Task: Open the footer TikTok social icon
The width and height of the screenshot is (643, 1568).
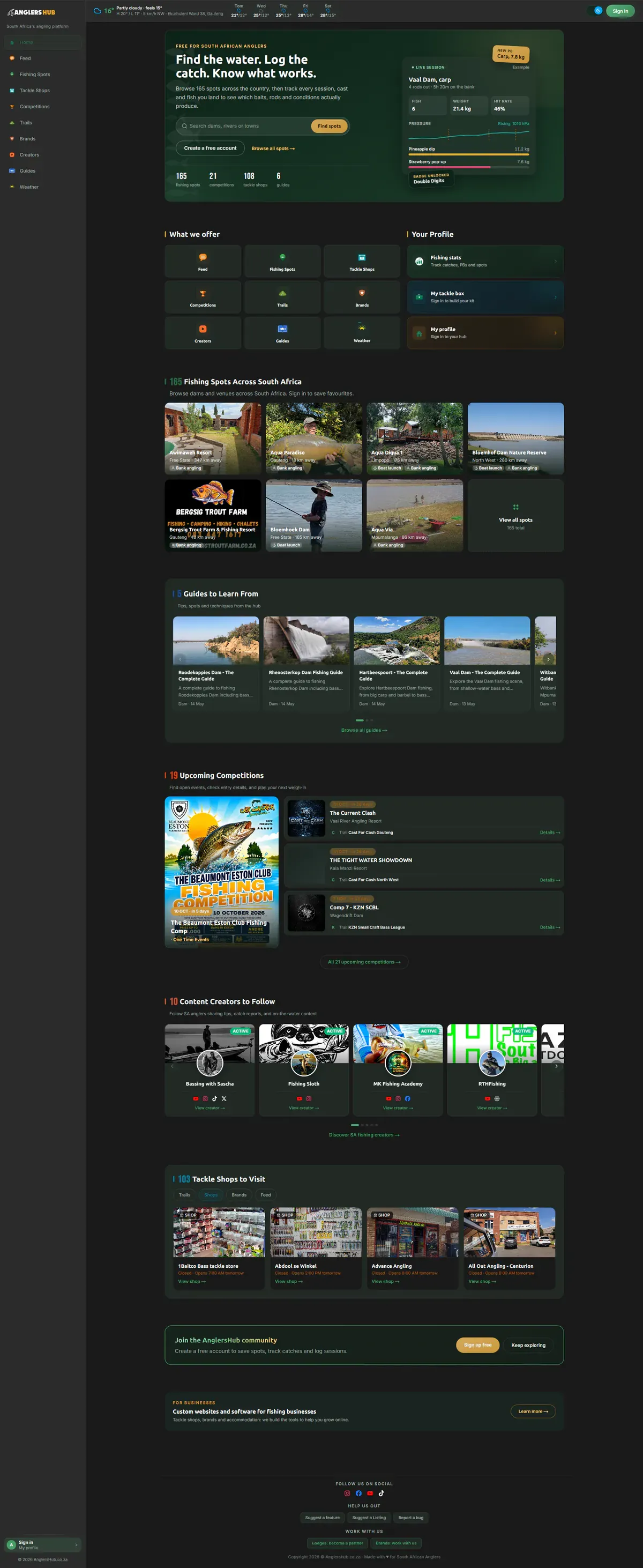Action: 382,1493
